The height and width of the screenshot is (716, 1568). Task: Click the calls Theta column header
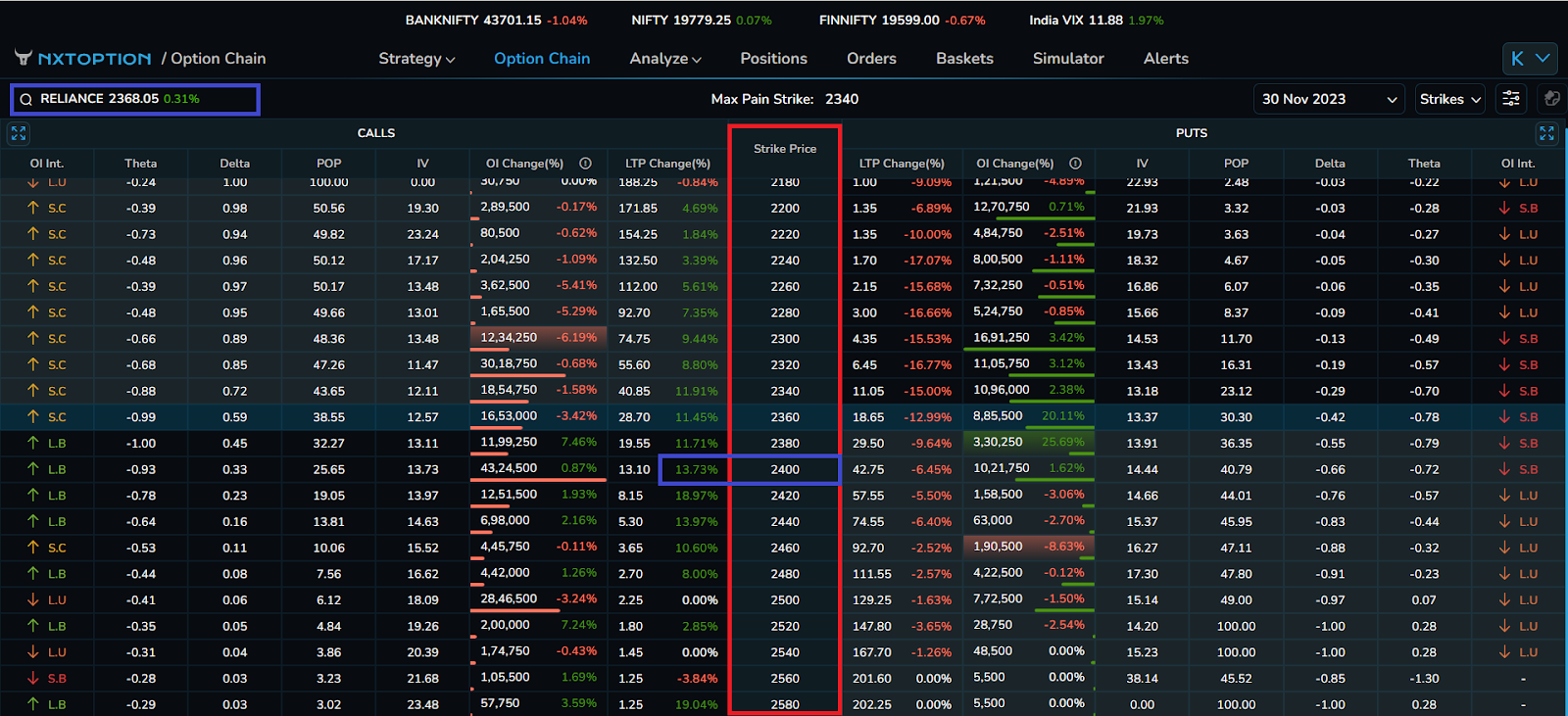coord(140,164)
